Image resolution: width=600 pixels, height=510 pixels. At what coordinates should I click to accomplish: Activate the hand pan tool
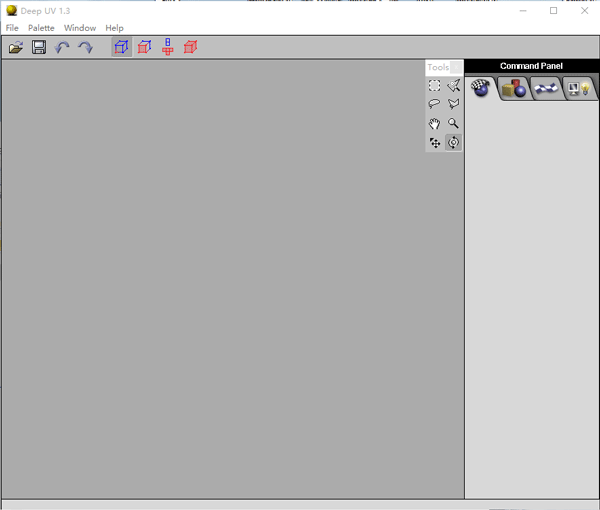point(434,123)
